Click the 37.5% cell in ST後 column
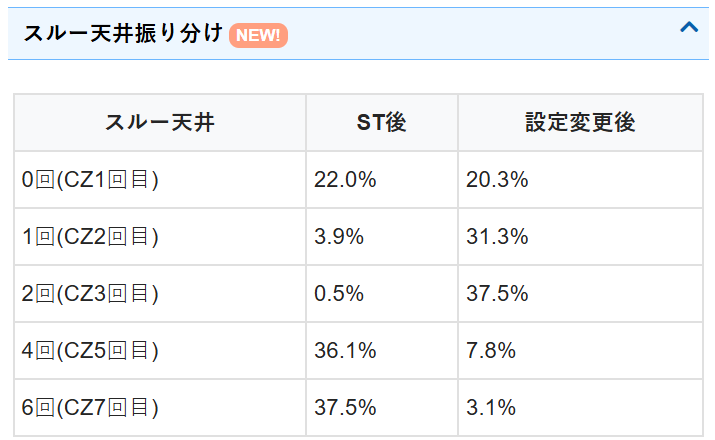The height and width of the screenshot is (440, 715). [345, 407]
